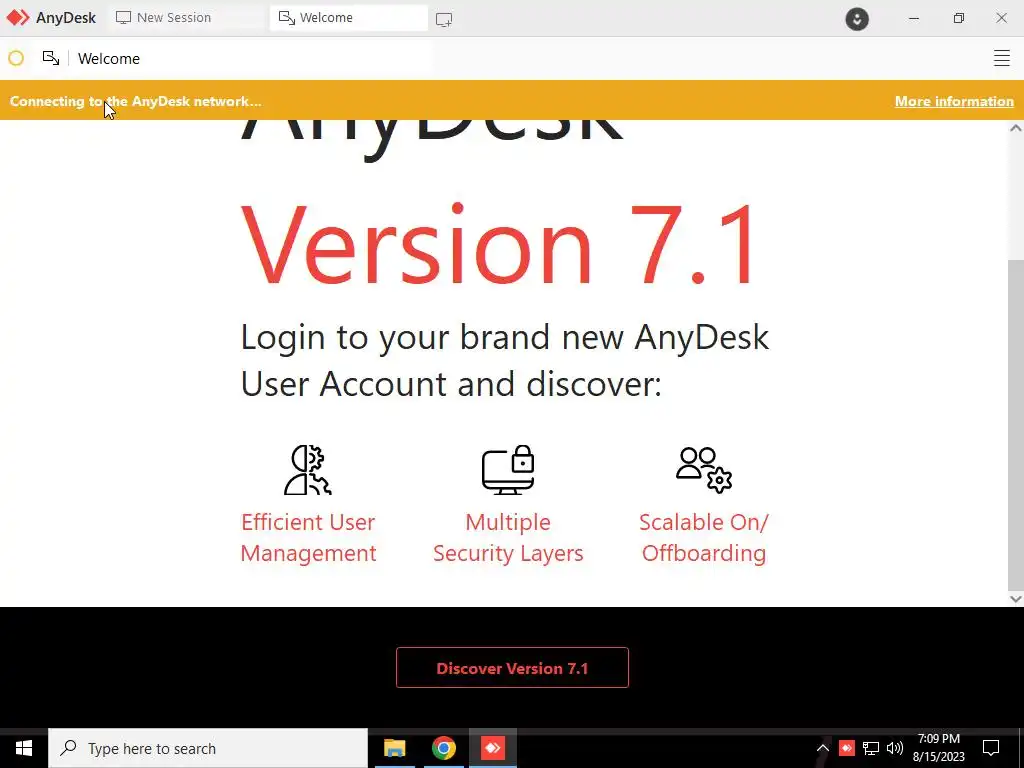This screenshot has width=1024, height=768.
Task: Open a new tab with plus-monitor icon
Action: click(x=444, y=20)
